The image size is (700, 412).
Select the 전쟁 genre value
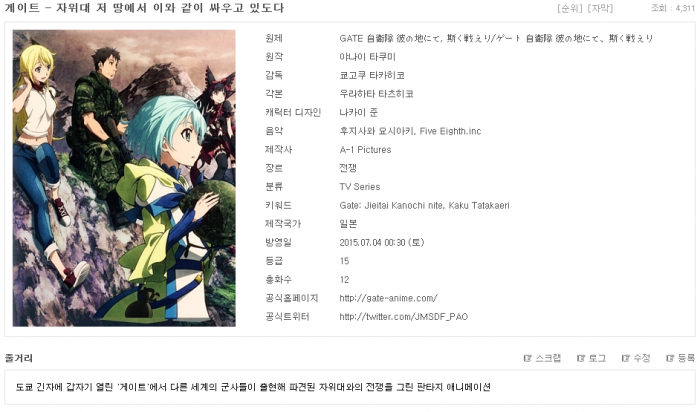[x=348, y=168]
